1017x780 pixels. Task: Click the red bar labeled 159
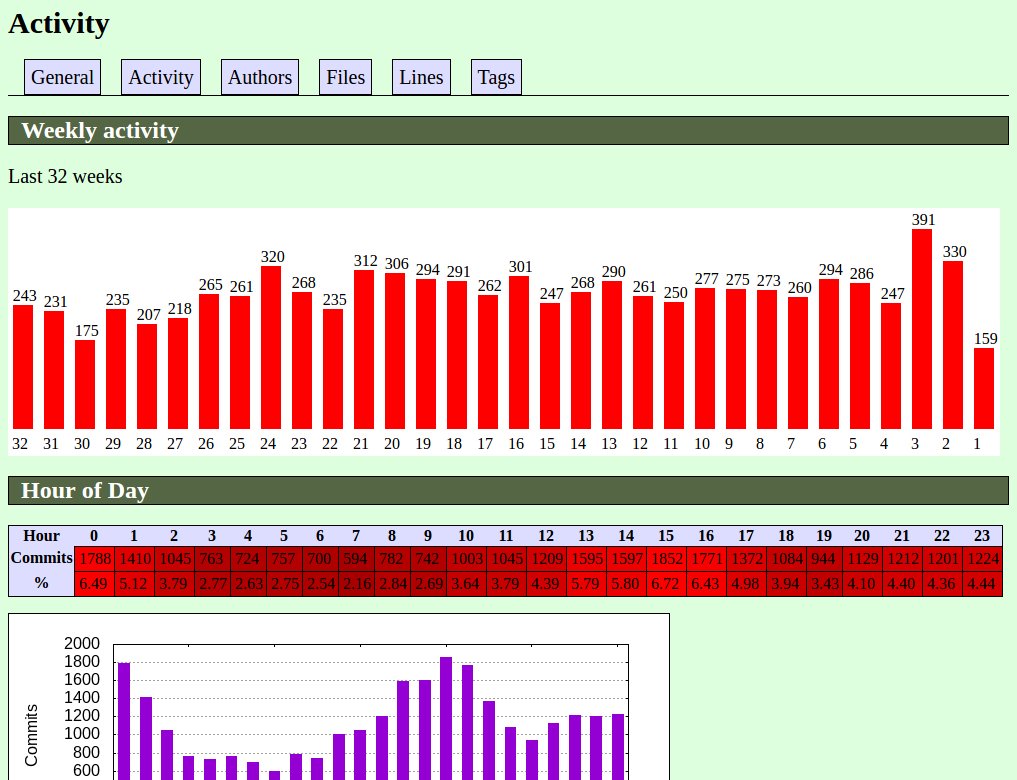[984, 388]
